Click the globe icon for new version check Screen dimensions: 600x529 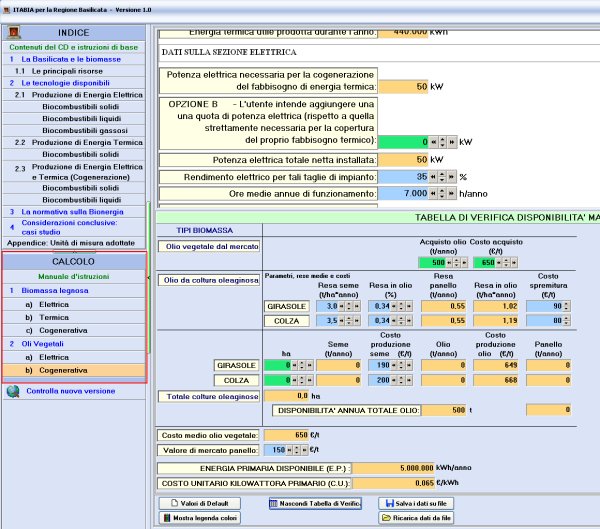pyautogui.click(x=13, y=391)
